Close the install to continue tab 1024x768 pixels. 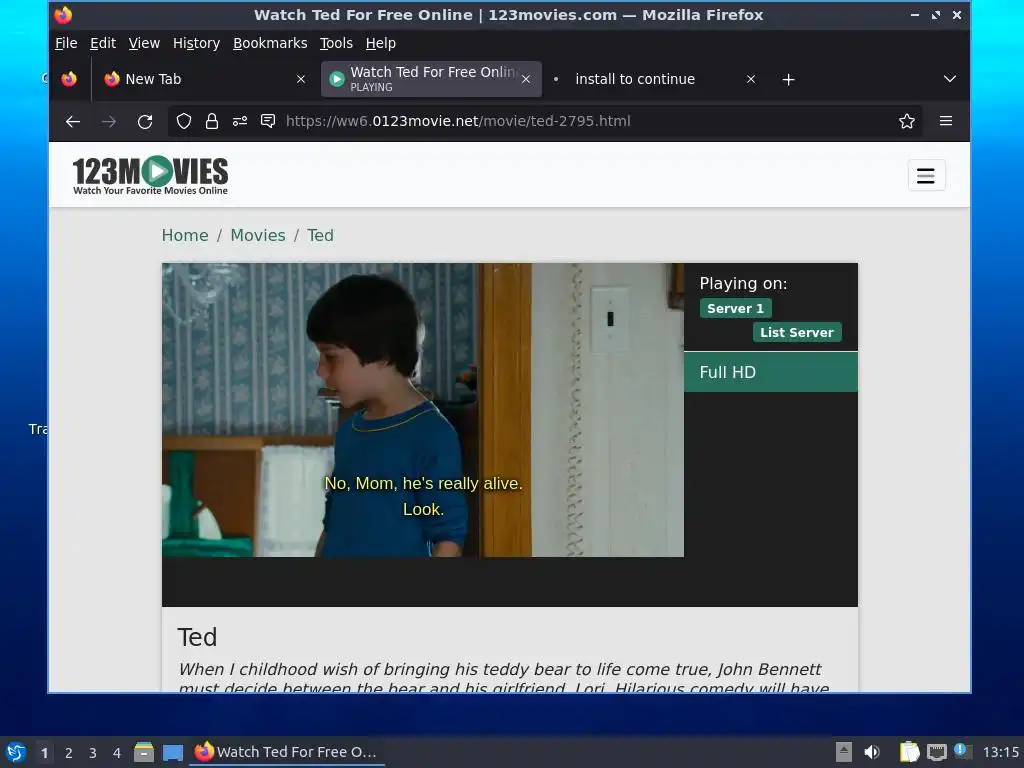tap(751, 79)
